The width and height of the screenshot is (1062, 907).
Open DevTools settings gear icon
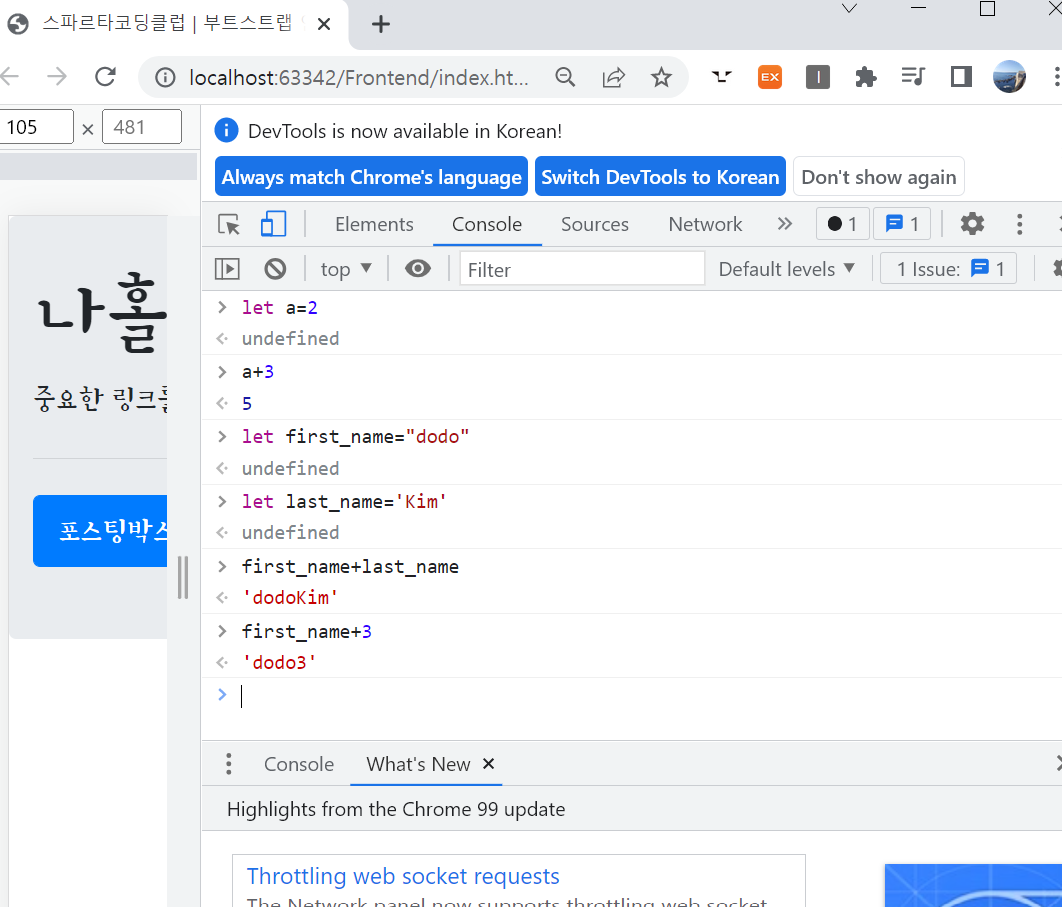tap(972, 224)
